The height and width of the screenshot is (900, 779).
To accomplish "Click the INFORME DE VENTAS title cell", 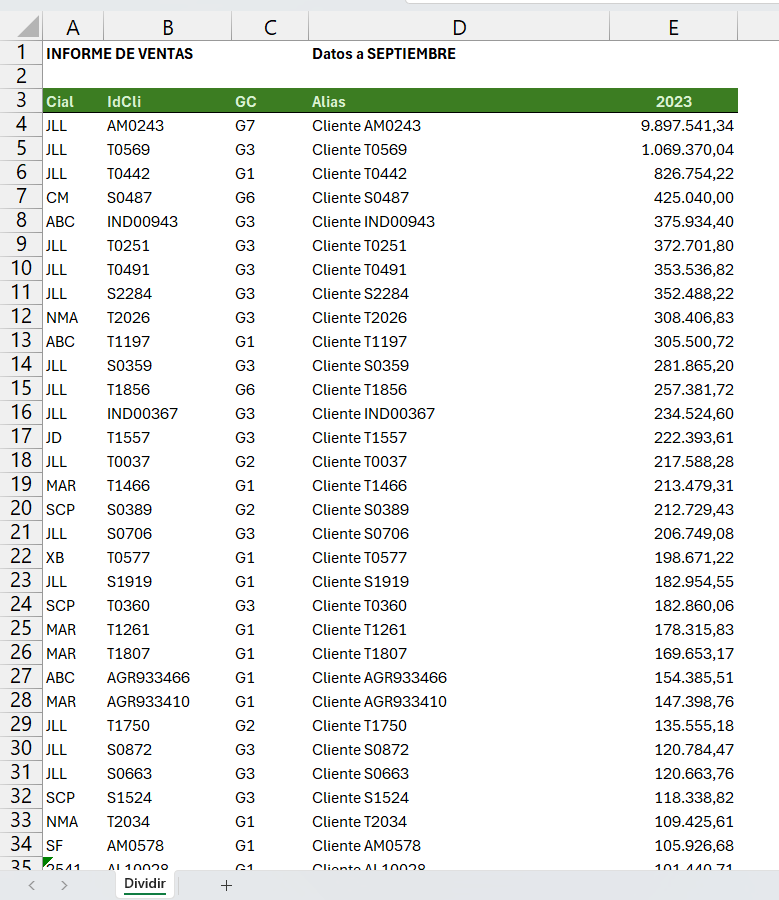I will coord(119,53).
